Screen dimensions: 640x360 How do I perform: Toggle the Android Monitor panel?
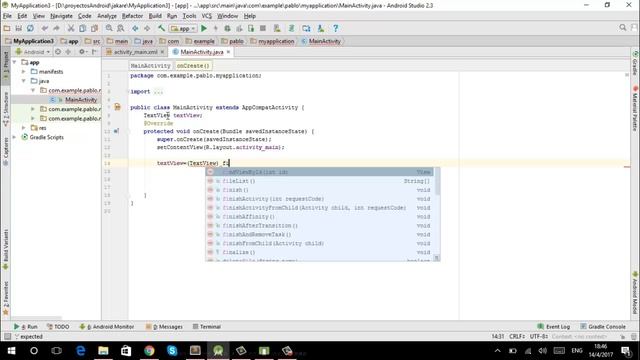[x=107, y=327]
